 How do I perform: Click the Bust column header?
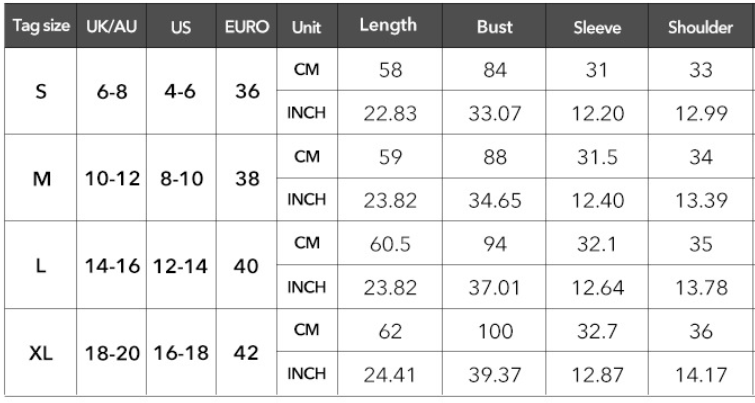494,26
